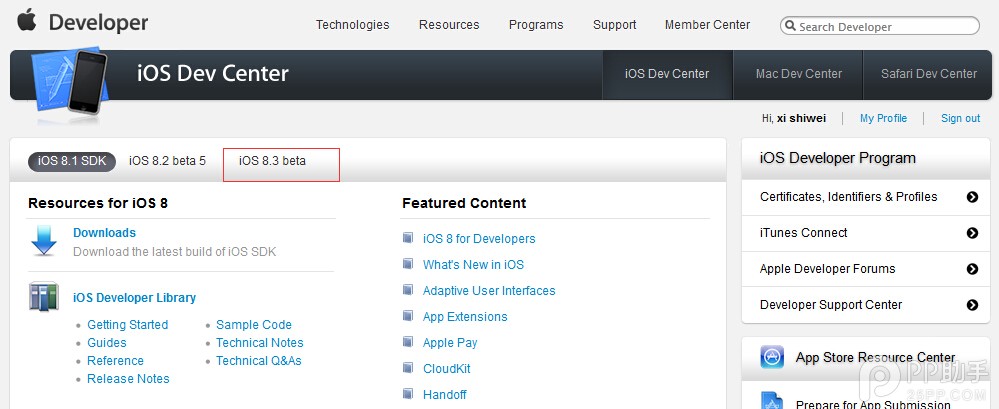Select the iOS 8.1 SDK pill

(72, 161)
